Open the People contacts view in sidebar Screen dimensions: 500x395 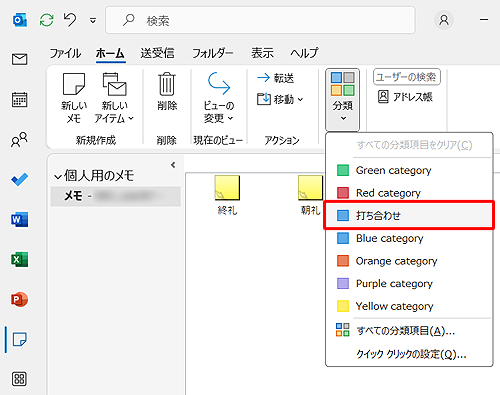(19, 140)
